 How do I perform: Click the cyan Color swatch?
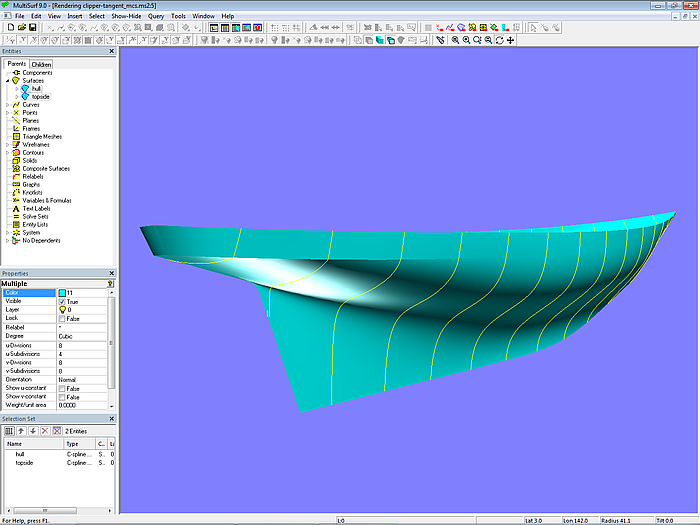click(x=62, y=292)
